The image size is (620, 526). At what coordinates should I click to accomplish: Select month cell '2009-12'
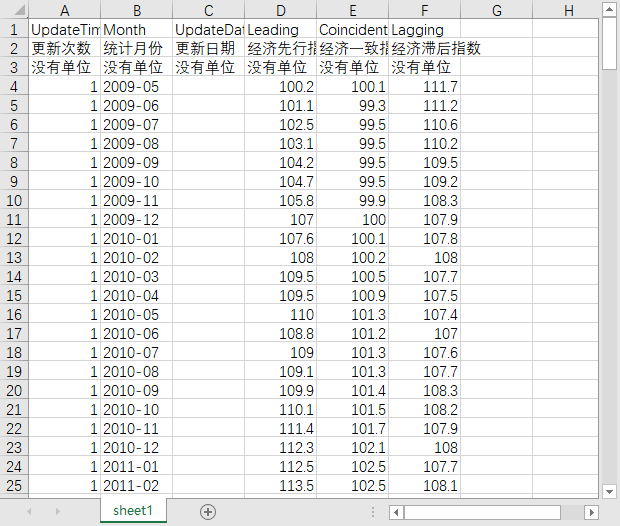click(x=137, y=219)
